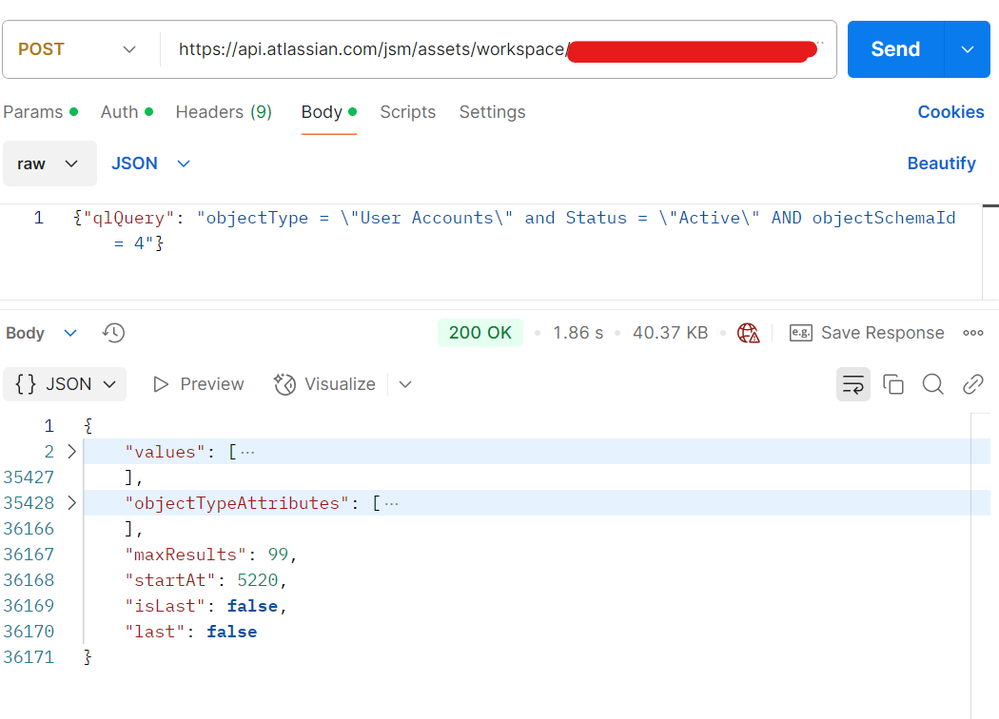Switch to the Auth tab

click(127, 112)
